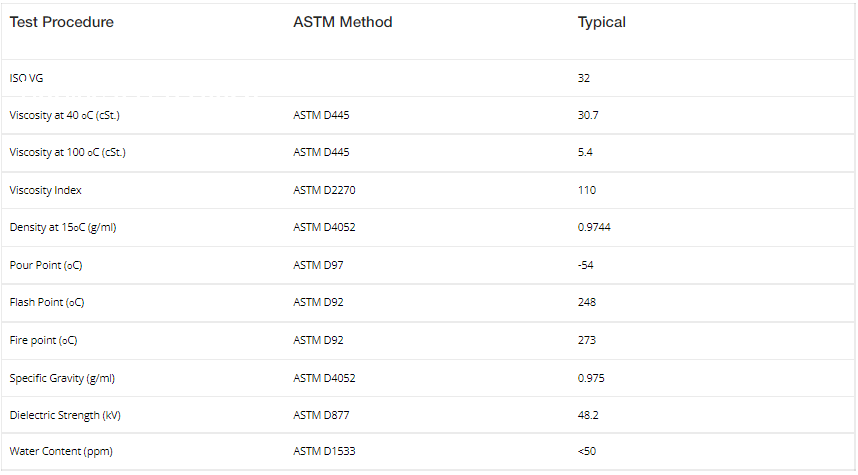The width and height of the screenshot is (858, 475).
Task: Select the Viscosity Index row label
Action: pos(46,190)
